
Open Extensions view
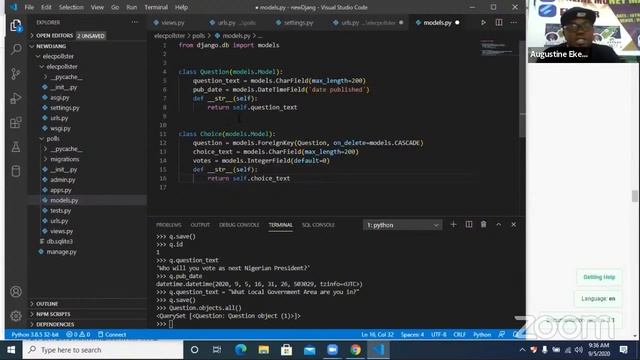(16, 122)
